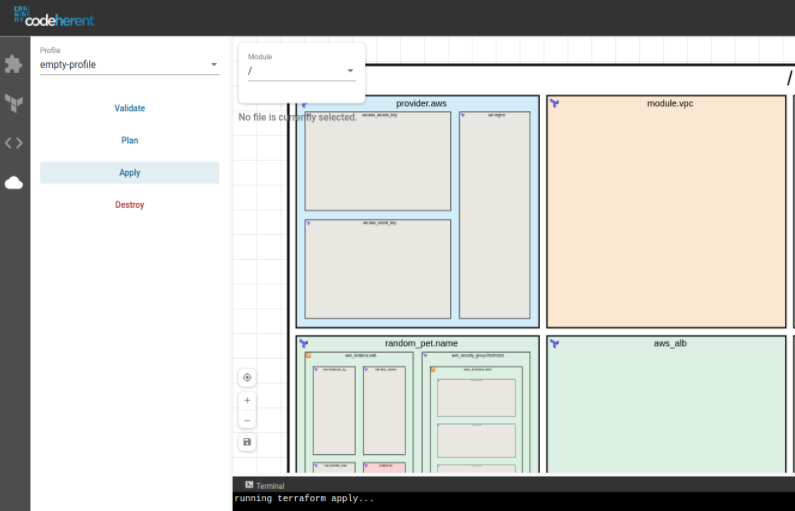The image size is (795, 511).
Task: Select the random_pet.name node title
Action: 421,343
